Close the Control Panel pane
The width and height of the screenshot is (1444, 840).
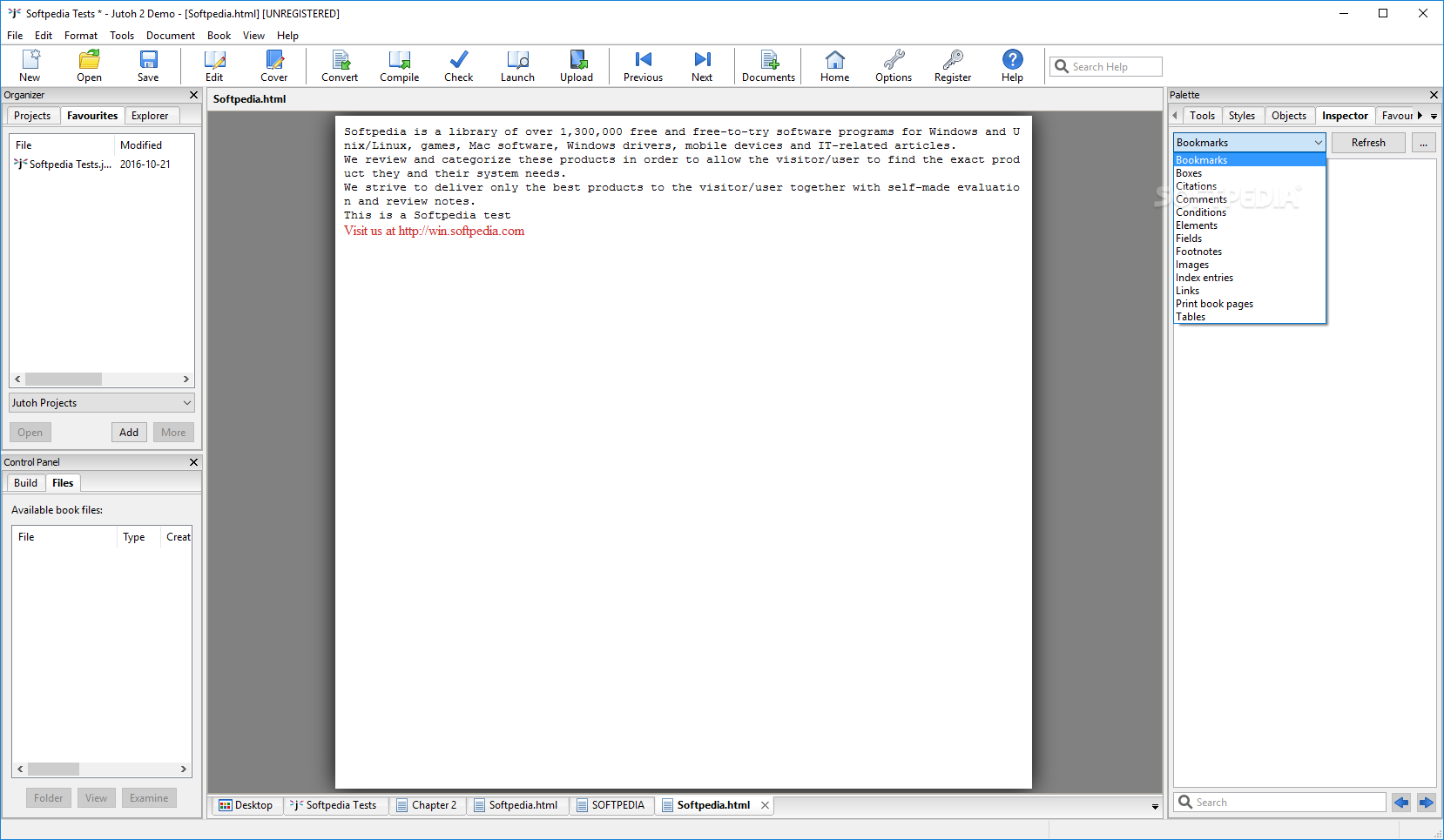pyautogui.click(x=193, y=462)
